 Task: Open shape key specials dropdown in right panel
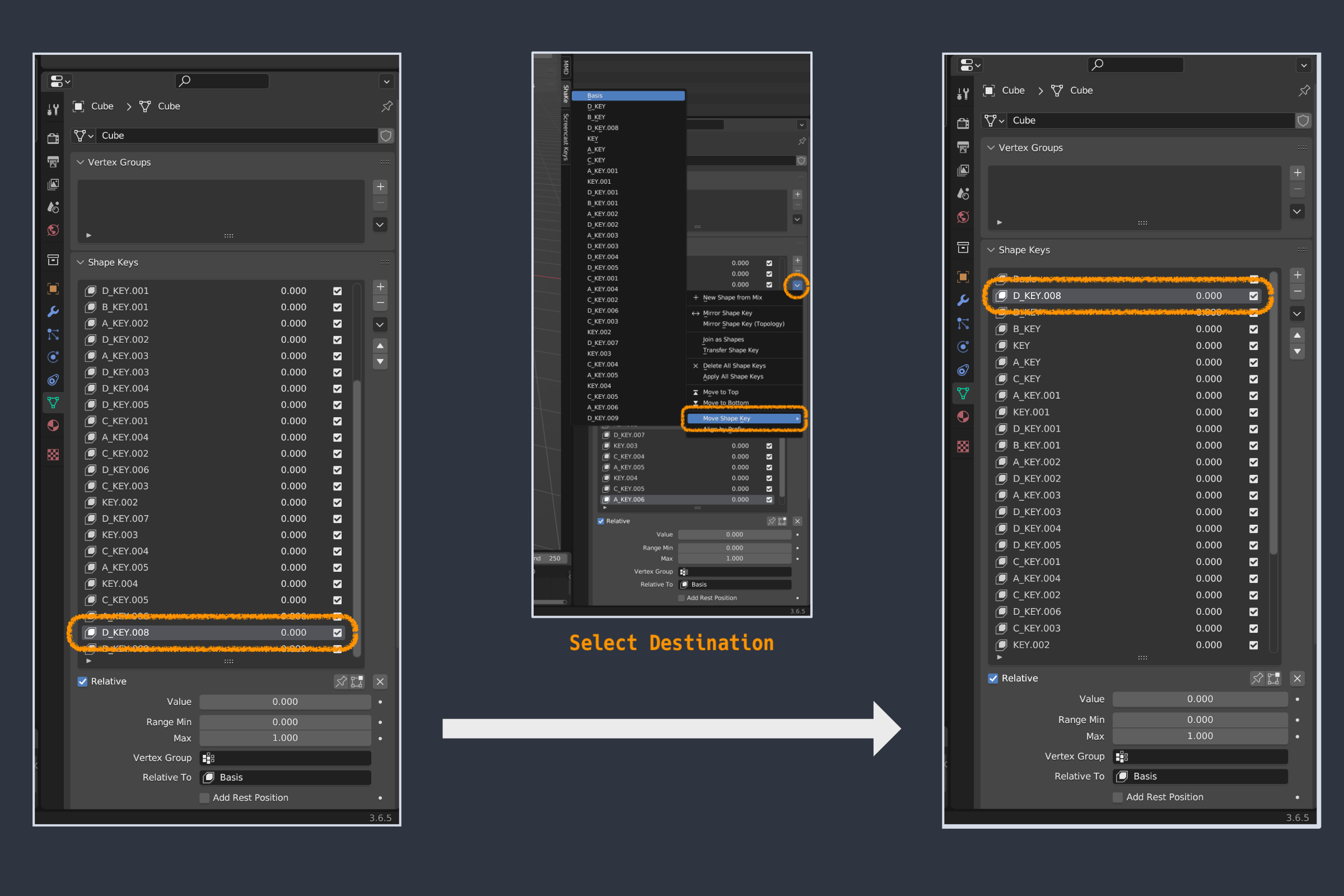click(1297, 314)
